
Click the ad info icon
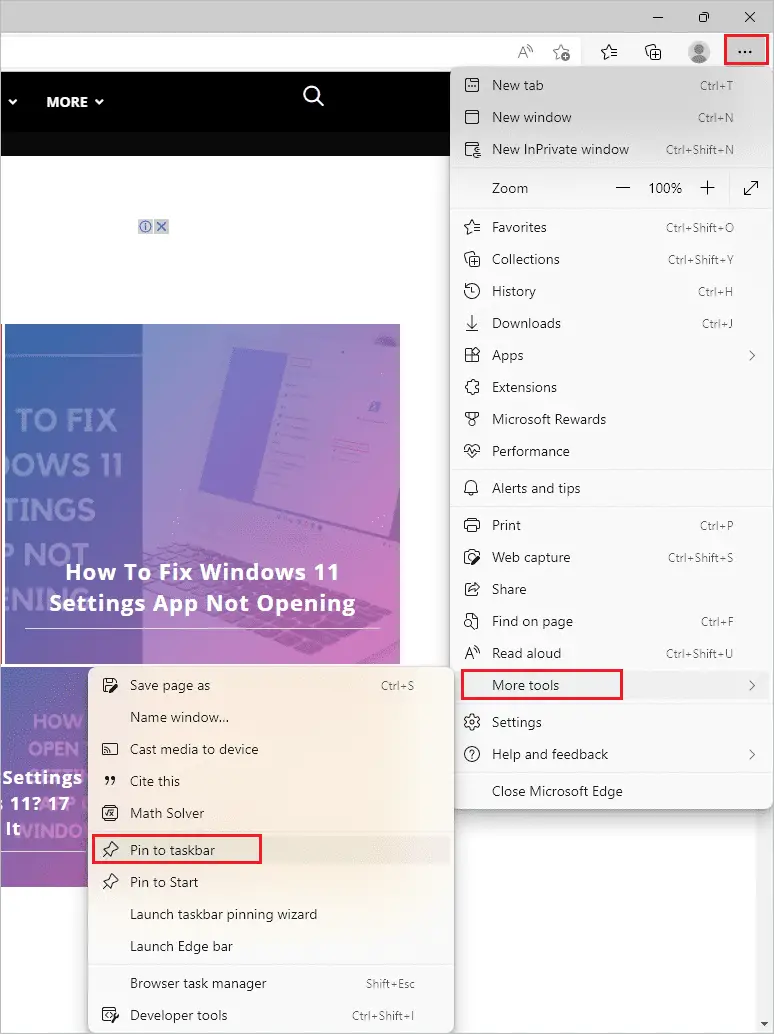pos(145,226)
